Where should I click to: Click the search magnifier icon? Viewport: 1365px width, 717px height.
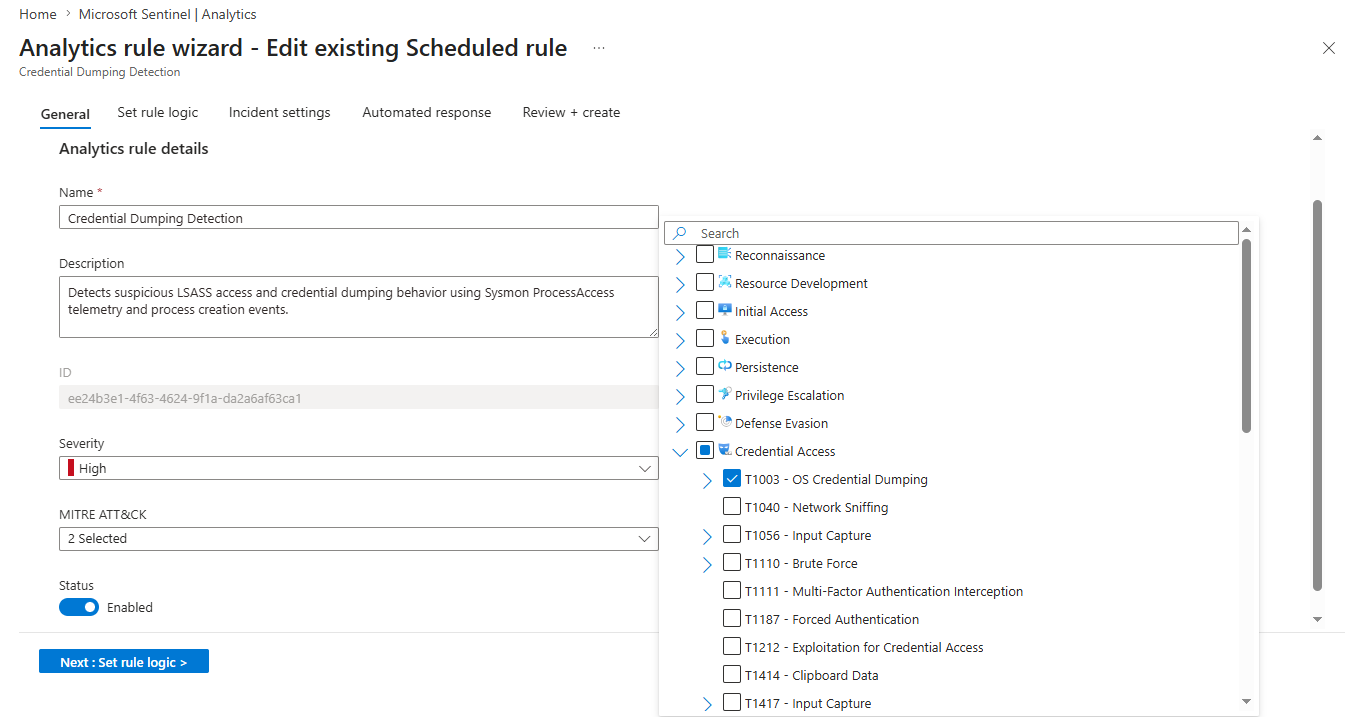coord(680,233)
